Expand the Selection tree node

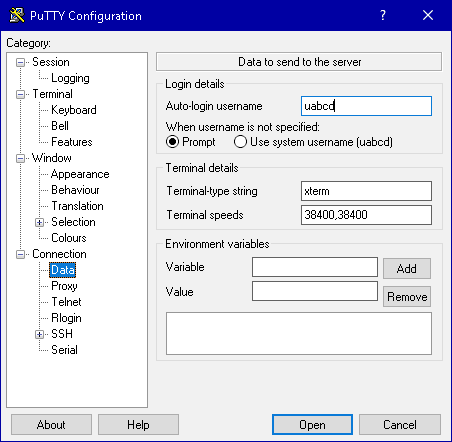click(39, 222)
